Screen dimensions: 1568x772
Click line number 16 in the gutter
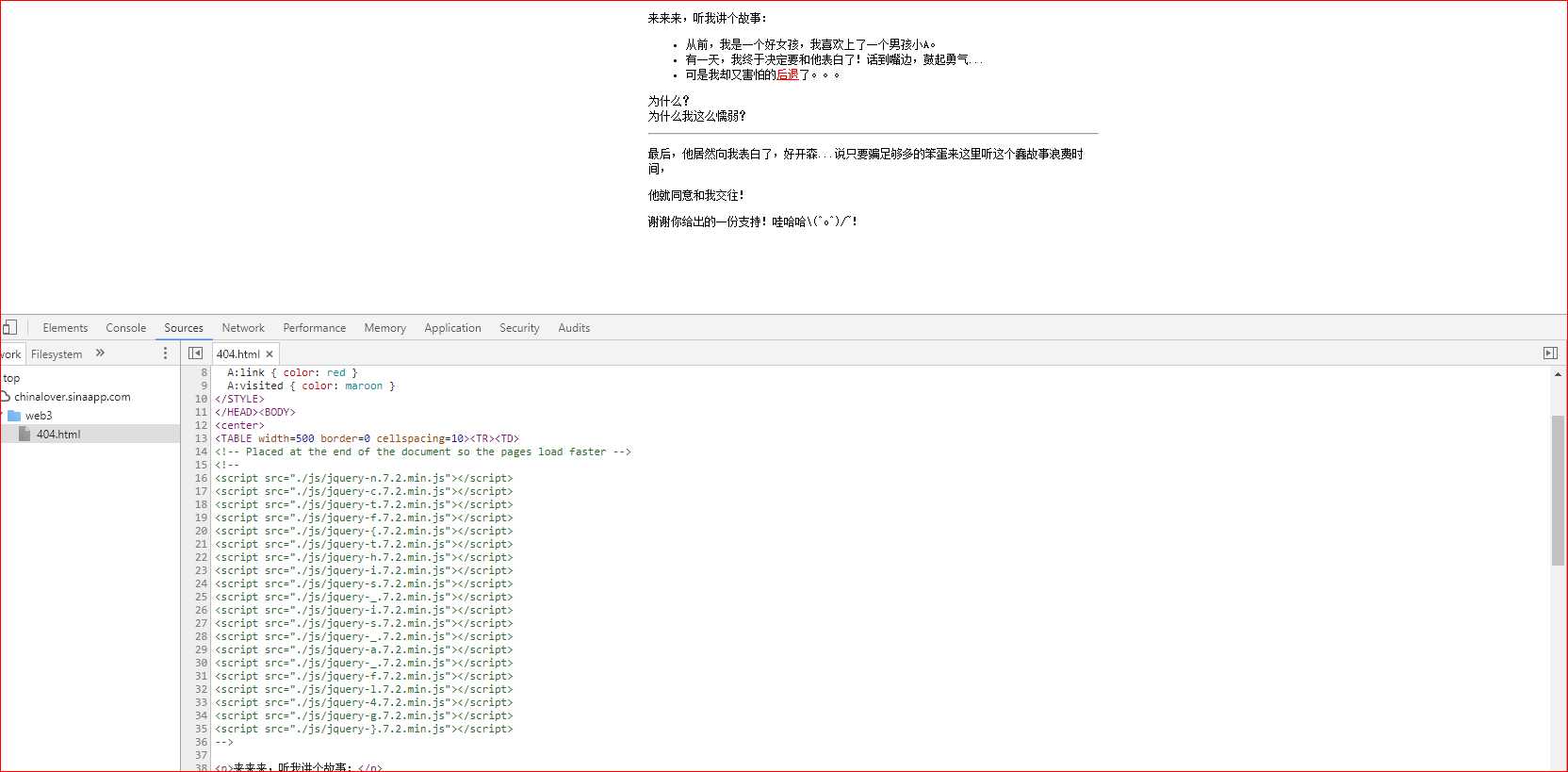tap(201, 478)
